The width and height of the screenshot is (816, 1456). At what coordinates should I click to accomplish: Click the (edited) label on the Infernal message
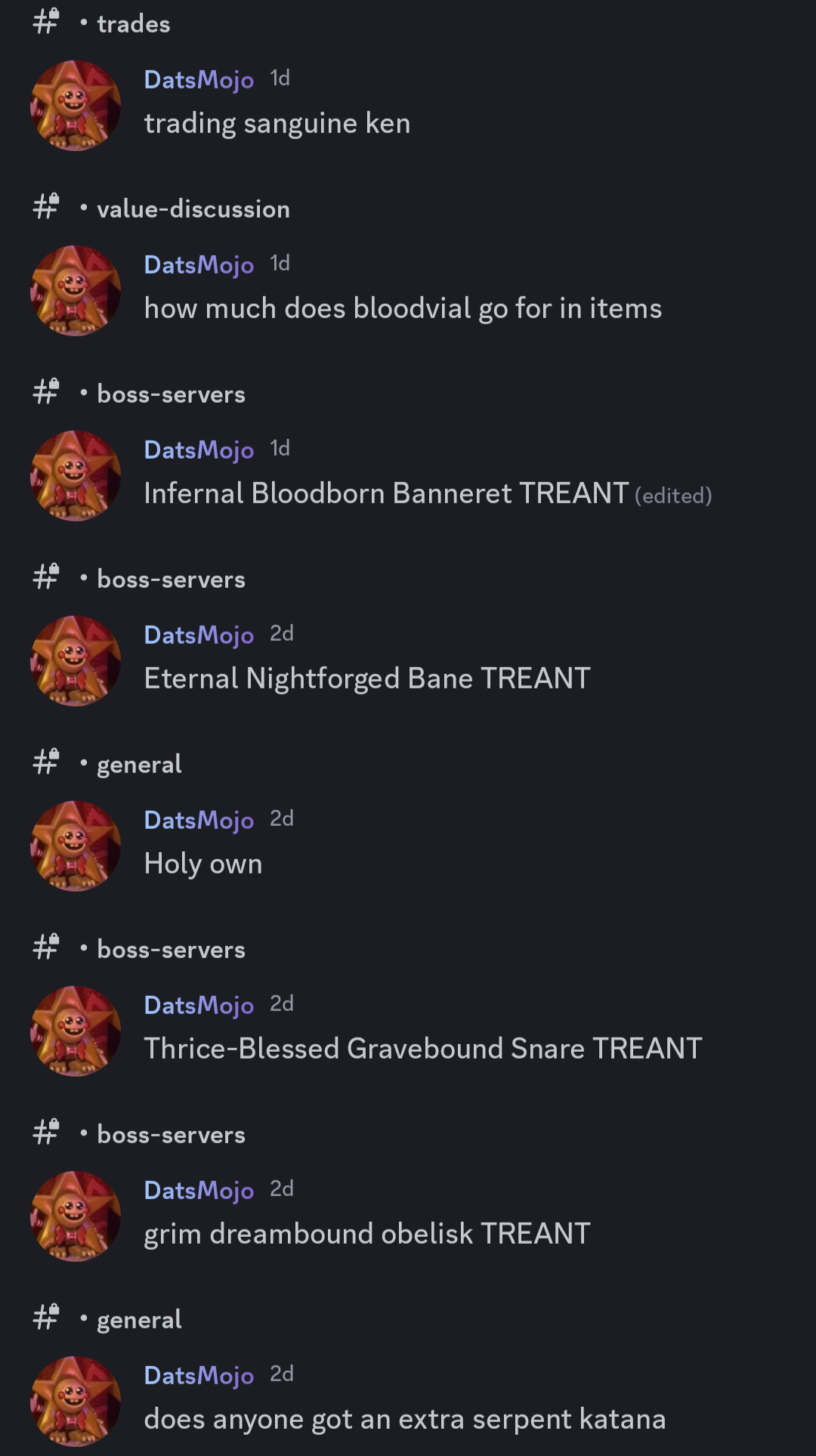tap(673, 496)
